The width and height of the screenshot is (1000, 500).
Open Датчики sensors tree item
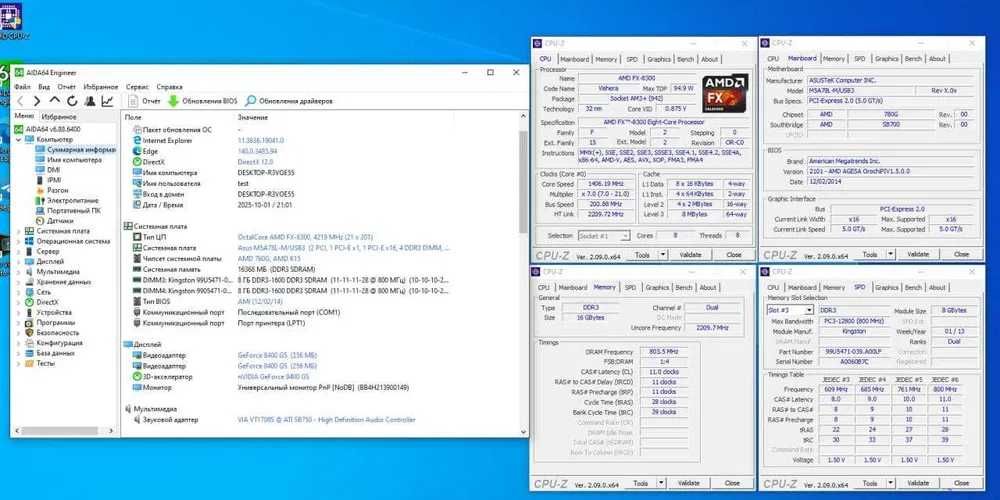(x=54, y=221)
